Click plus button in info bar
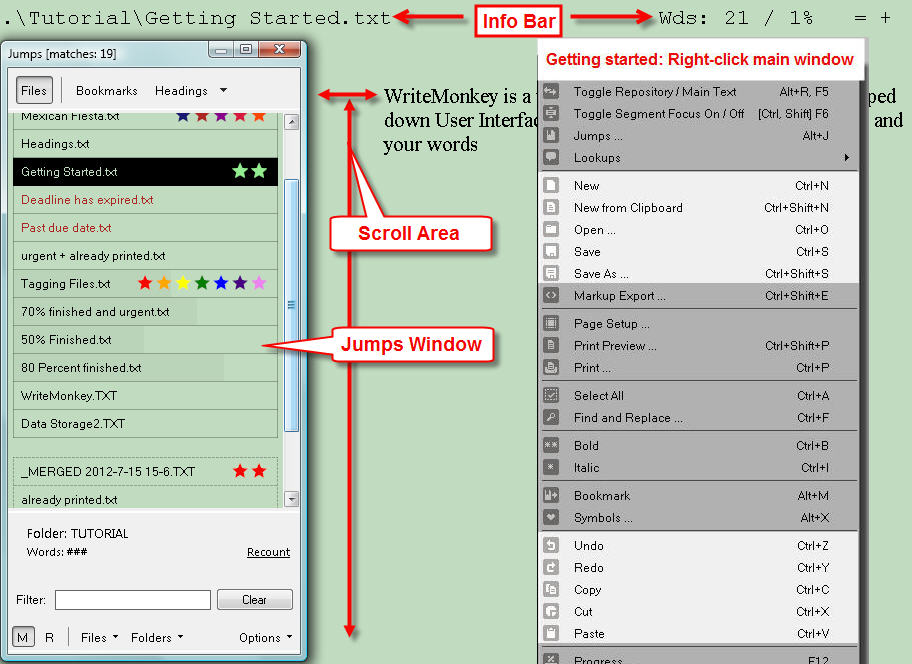 click(x=885, y=18)
